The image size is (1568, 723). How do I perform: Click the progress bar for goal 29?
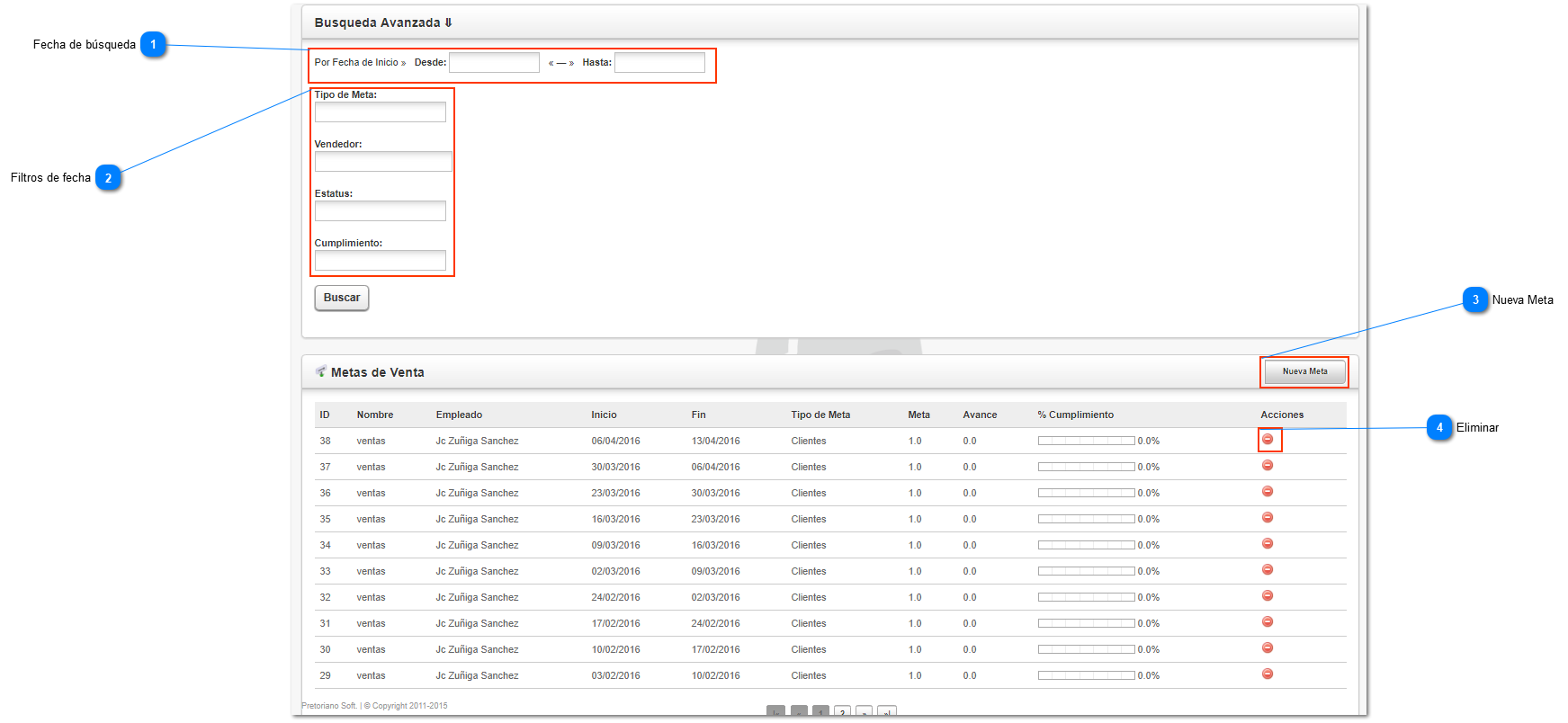tap(1086, 675)
